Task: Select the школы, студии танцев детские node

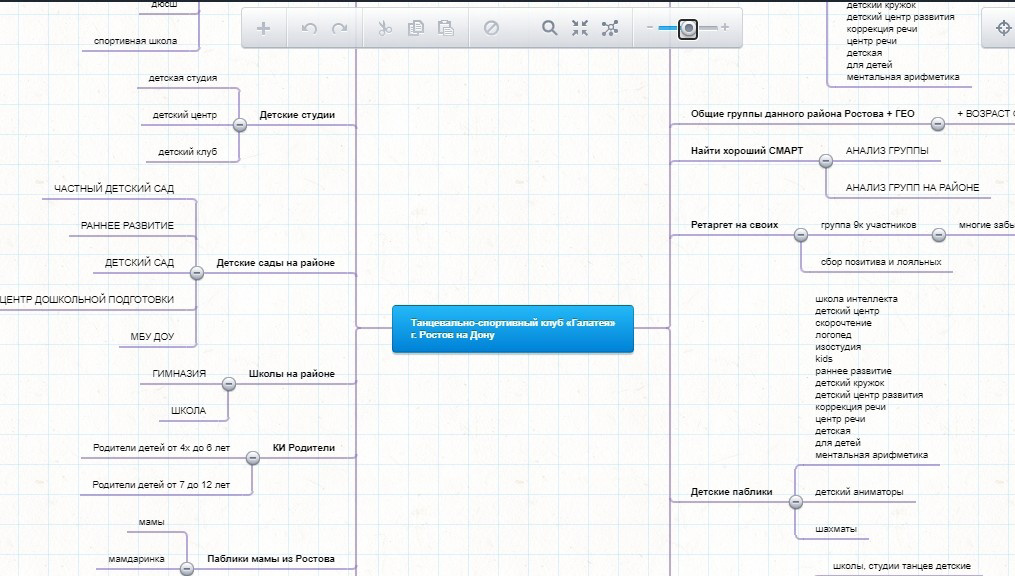Action: tap(902, 566)
